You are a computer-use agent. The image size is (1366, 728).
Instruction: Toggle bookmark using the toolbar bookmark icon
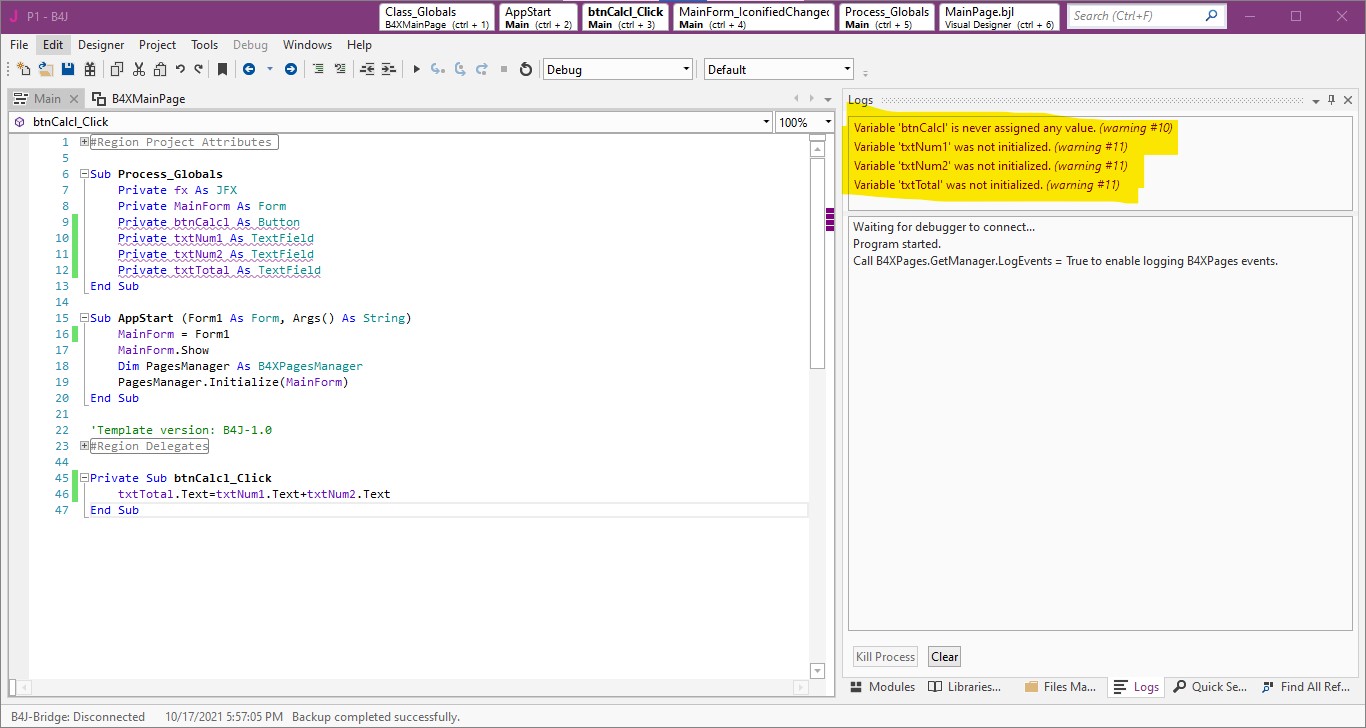[222, 69]
